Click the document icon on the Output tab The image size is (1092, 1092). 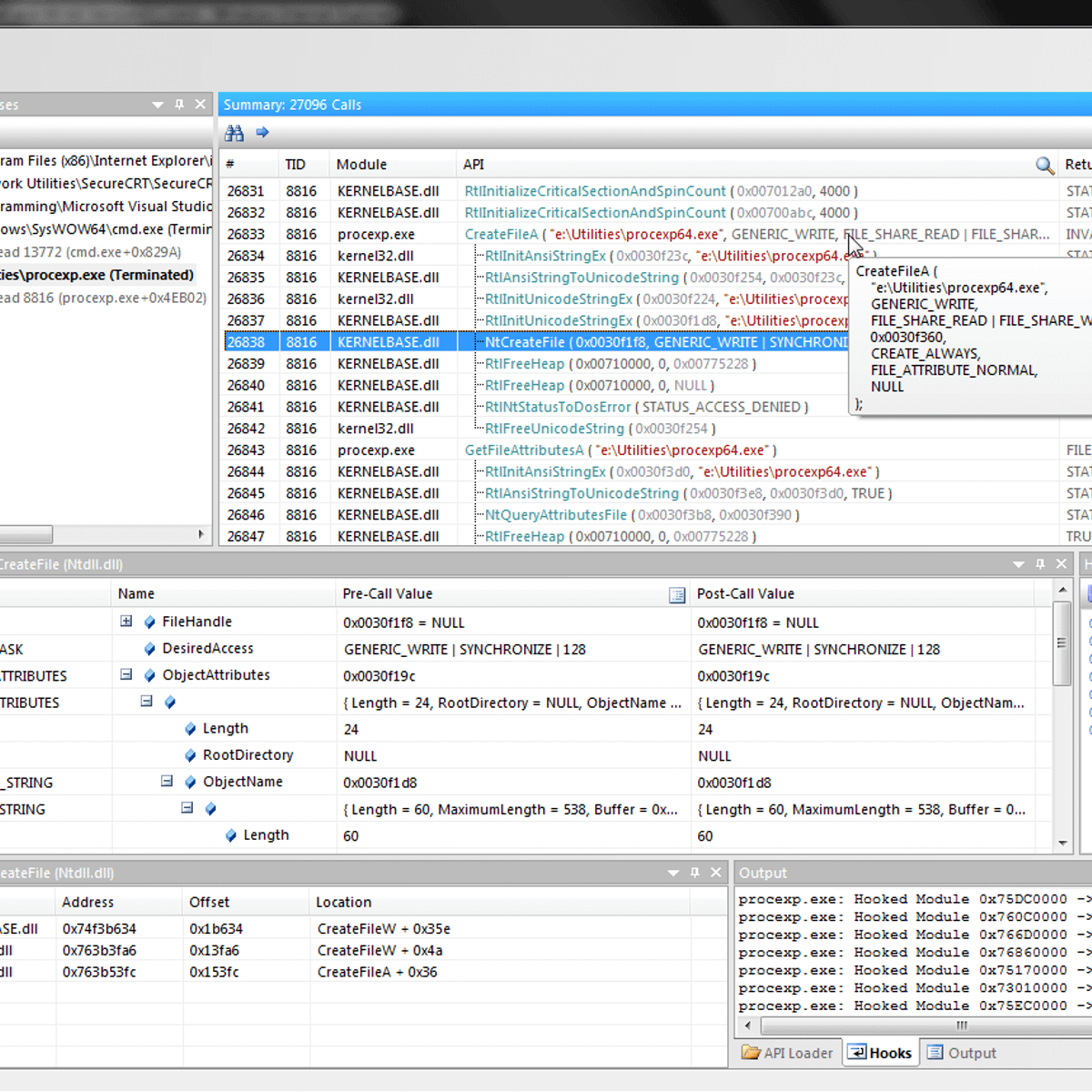[937, 1053]
